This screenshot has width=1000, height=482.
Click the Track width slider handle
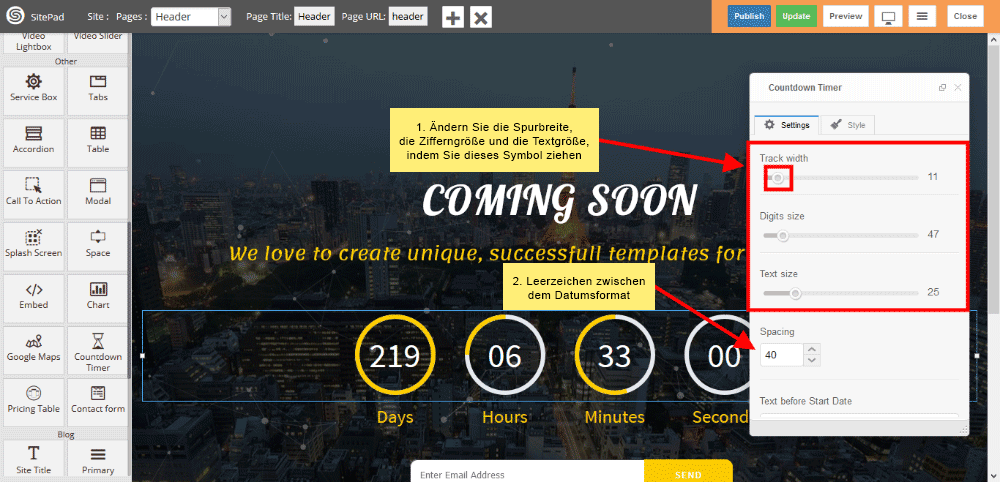[x=777, y=178]
